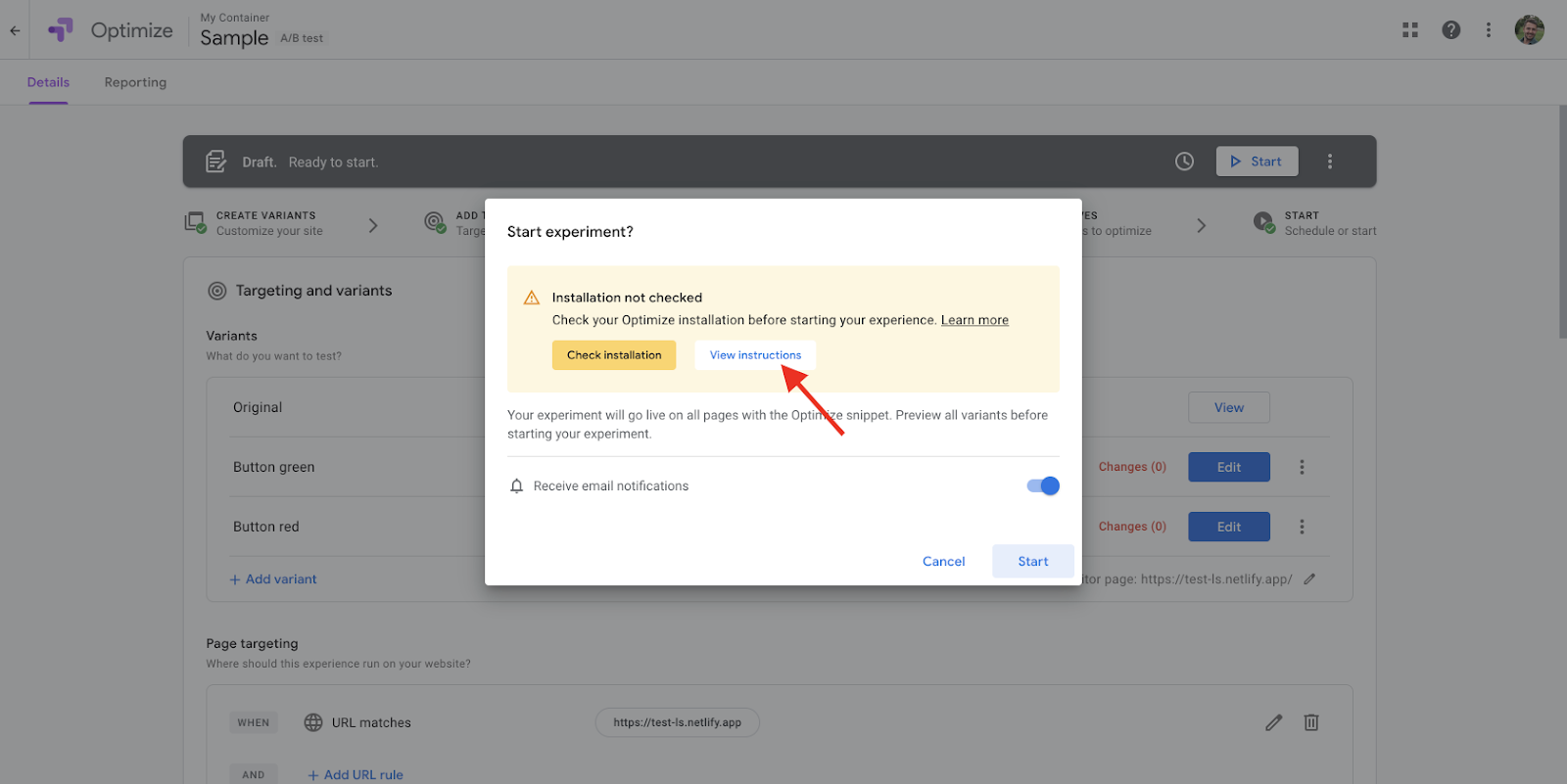Click Changes (0) for Button red
1567x784 pixels.
tap(1132, 527)
